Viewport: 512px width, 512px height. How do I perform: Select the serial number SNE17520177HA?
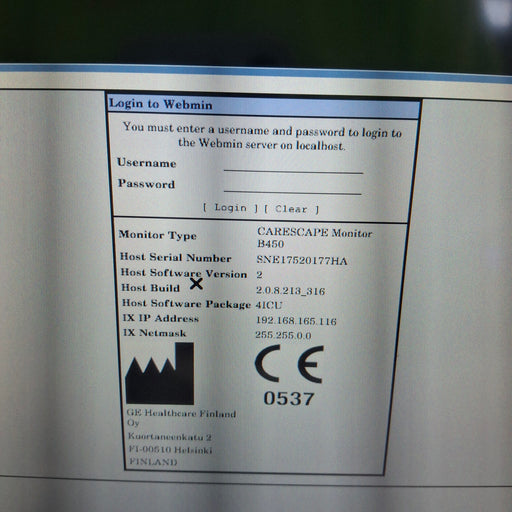302,260
